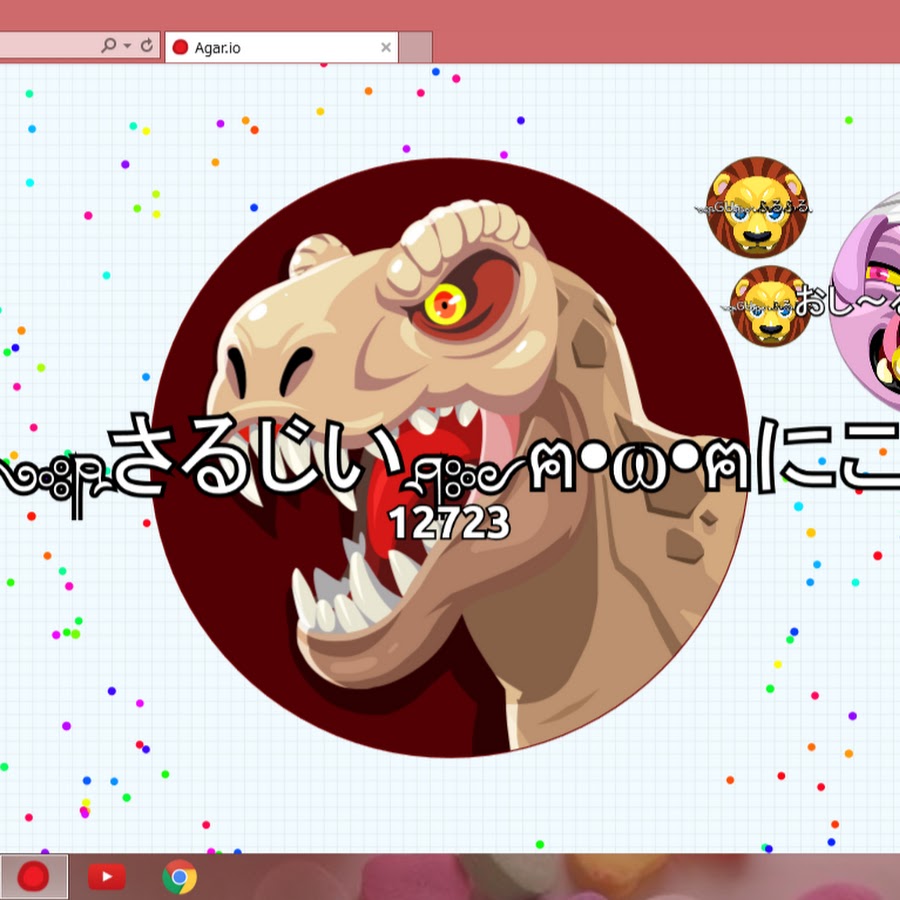
Task: Click the search magnifier icon in address bar
Action: (108, 45)
